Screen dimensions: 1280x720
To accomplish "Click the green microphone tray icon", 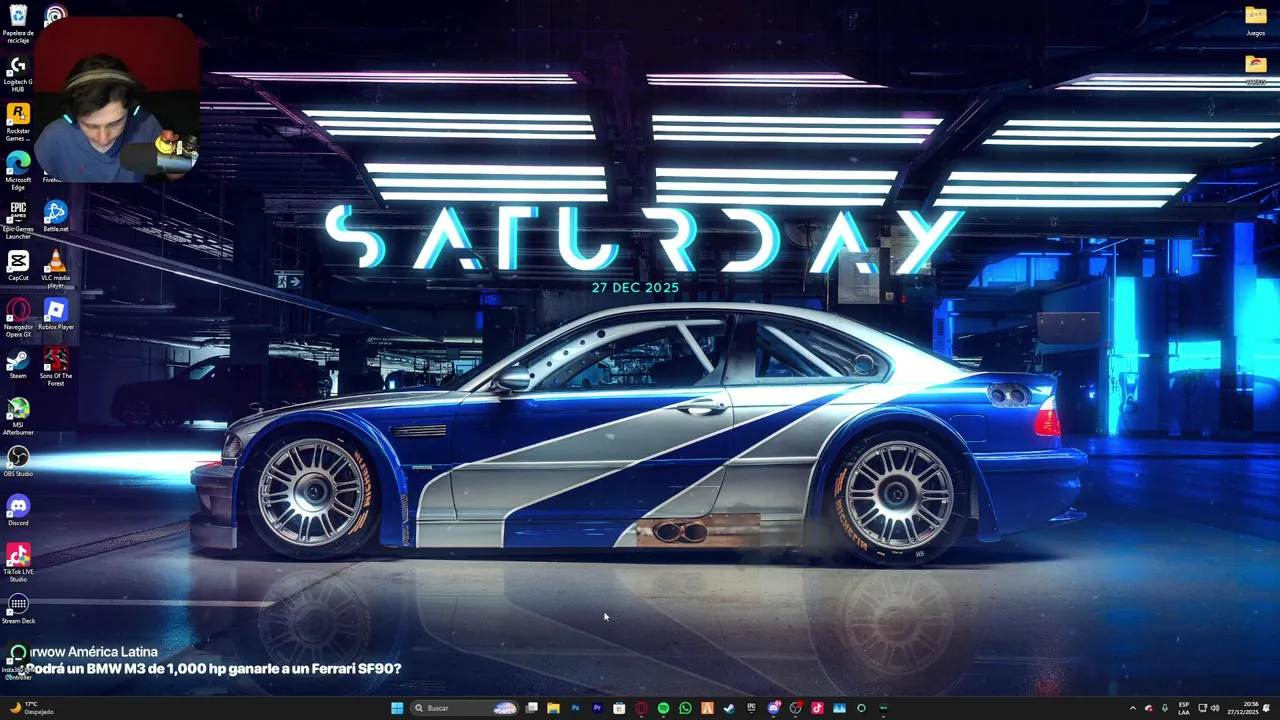I will tap(1165, 708).
